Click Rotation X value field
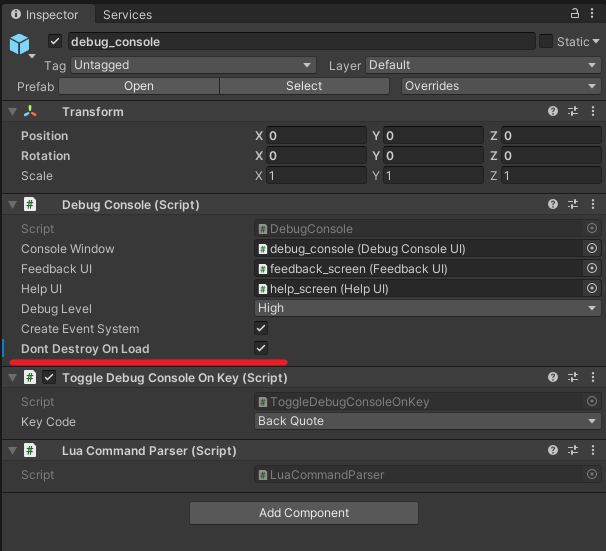The image size is (606, 551). coord(316,156)
